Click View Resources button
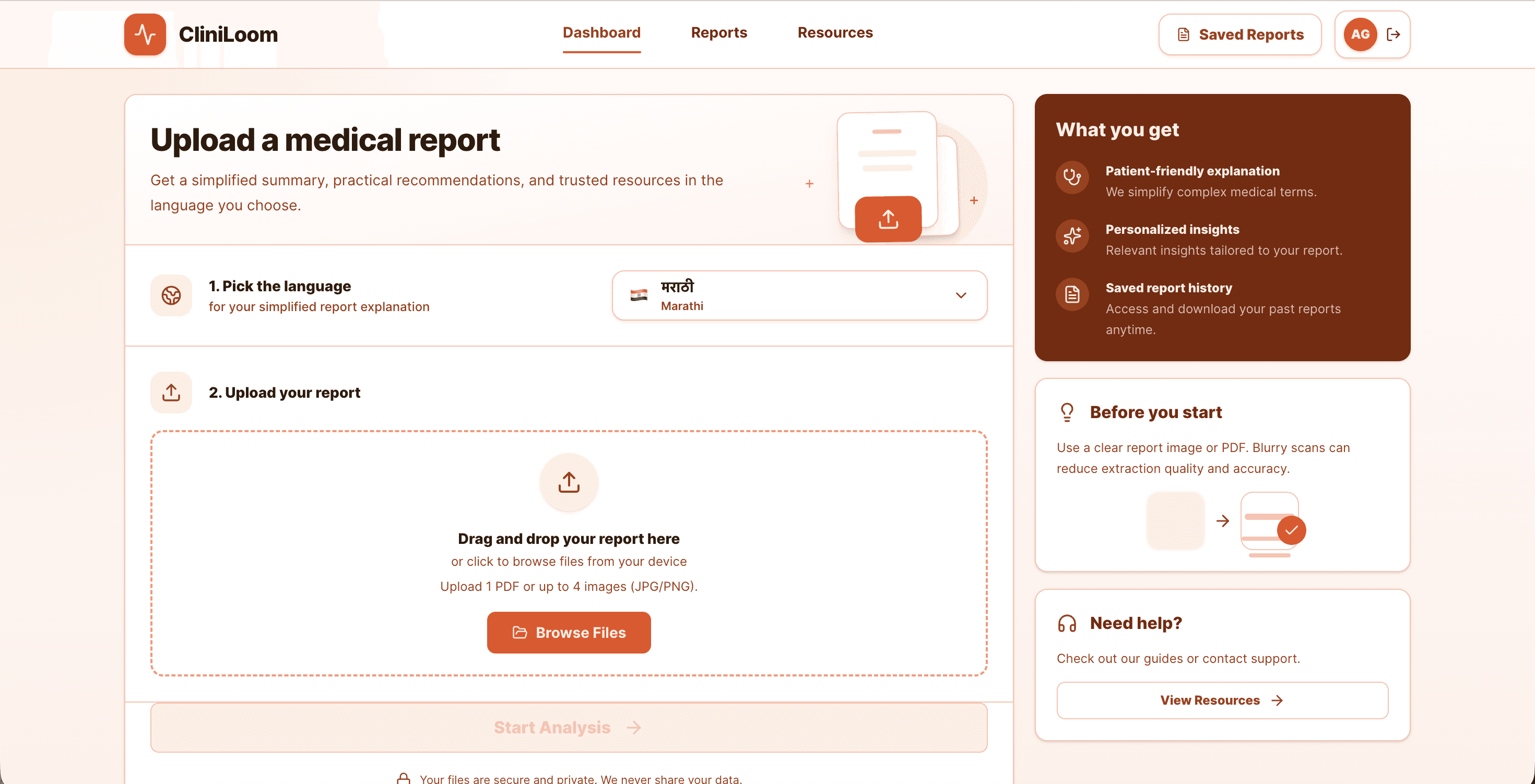The image size is (1535, 784). pos(1222,700)
